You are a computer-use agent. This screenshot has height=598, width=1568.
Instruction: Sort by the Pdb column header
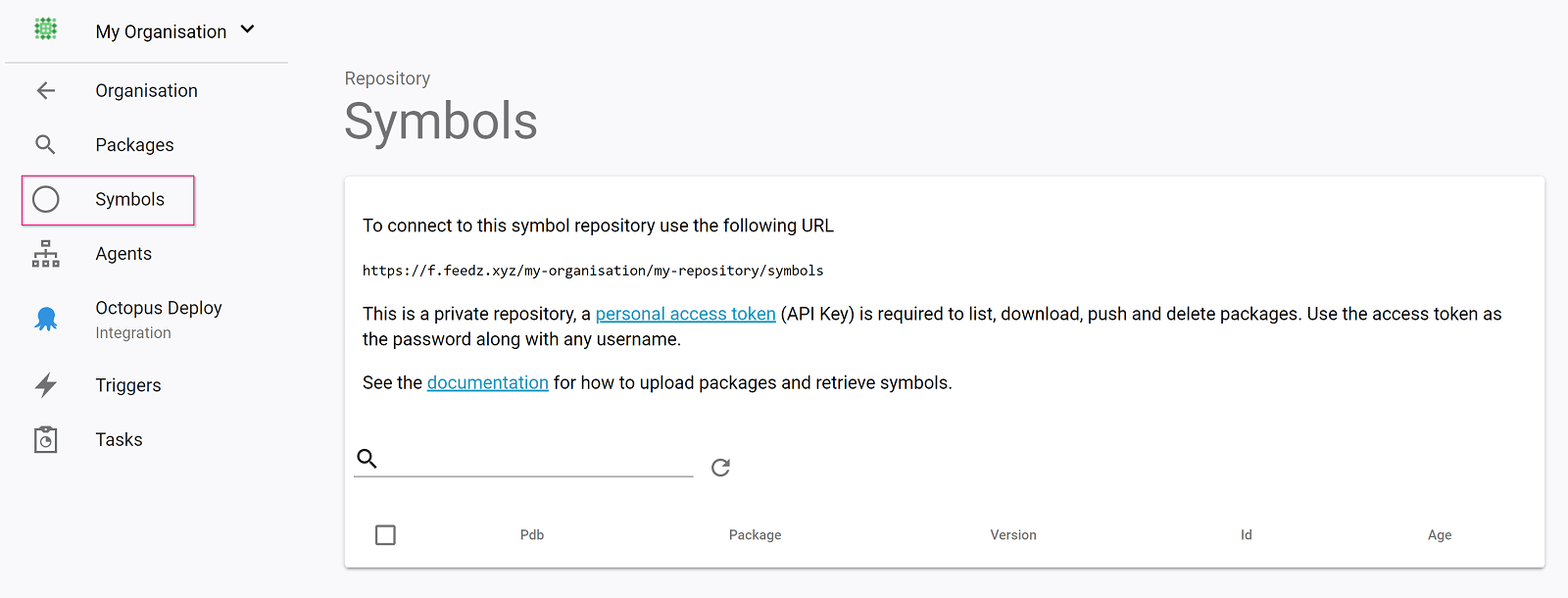tap(532, 535)
